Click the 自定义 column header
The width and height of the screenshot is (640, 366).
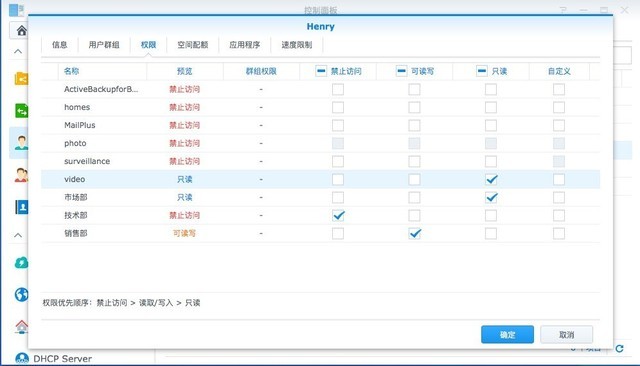[559, 71]
